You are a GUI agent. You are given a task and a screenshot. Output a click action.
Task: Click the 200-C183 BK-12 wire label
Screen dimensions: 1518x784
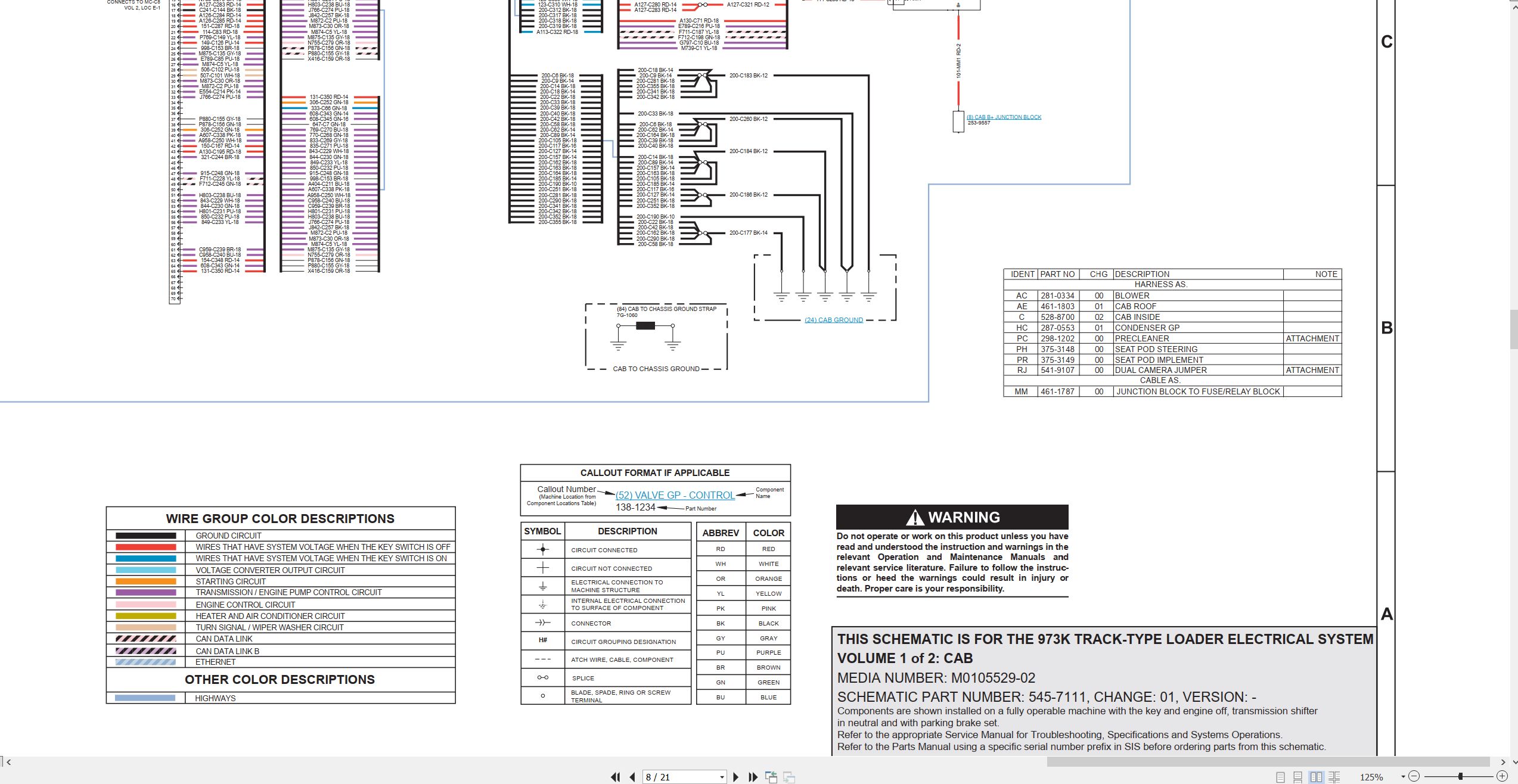click(749, 76)
